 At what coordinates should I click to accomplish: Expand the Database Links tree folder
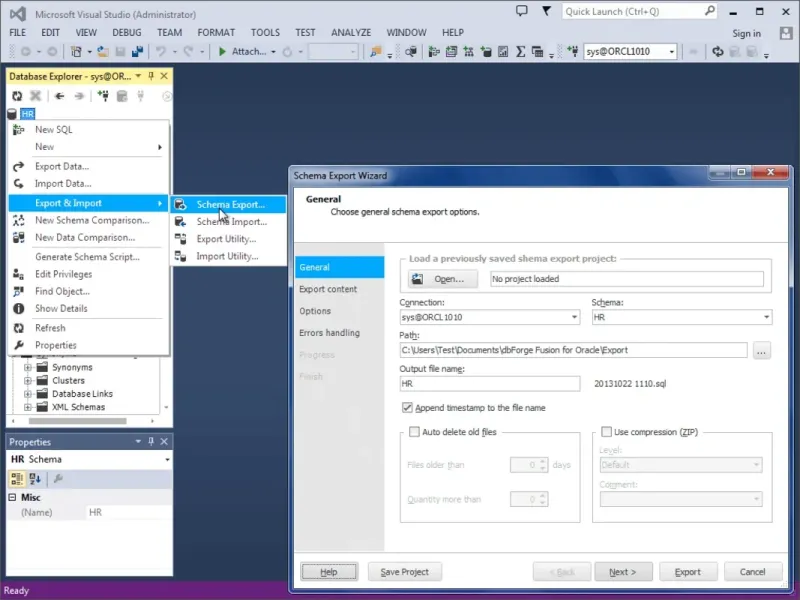click(x=28, y=394)
